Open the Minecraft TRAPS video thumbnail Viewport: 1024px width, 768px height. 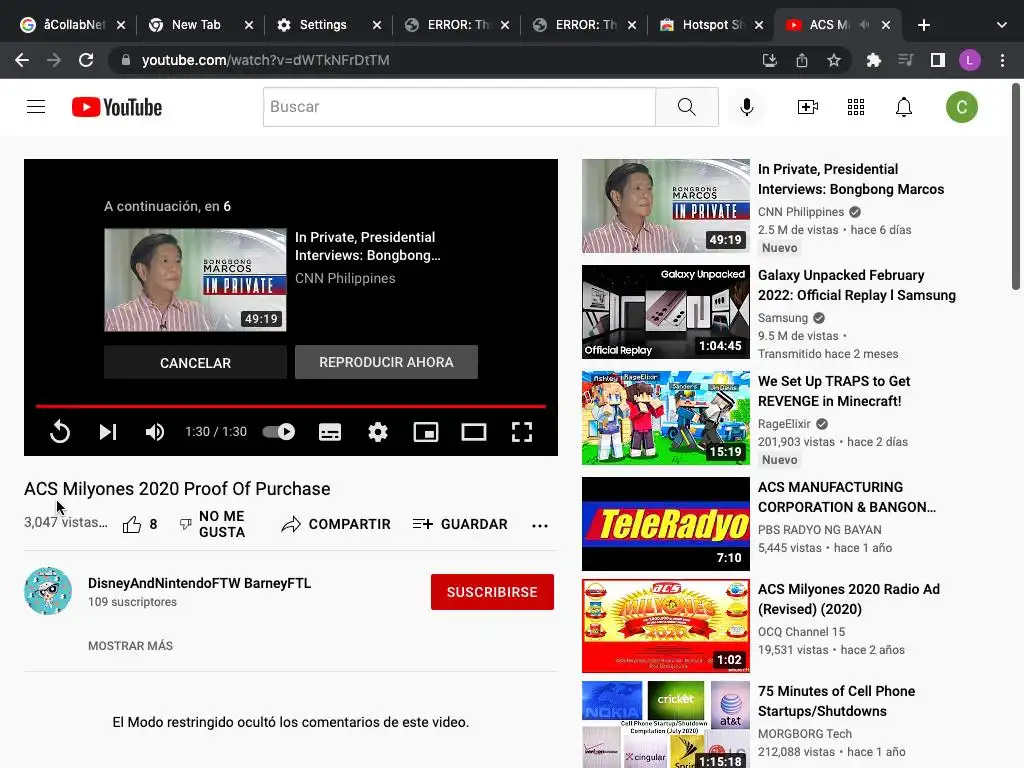[665, 418]
